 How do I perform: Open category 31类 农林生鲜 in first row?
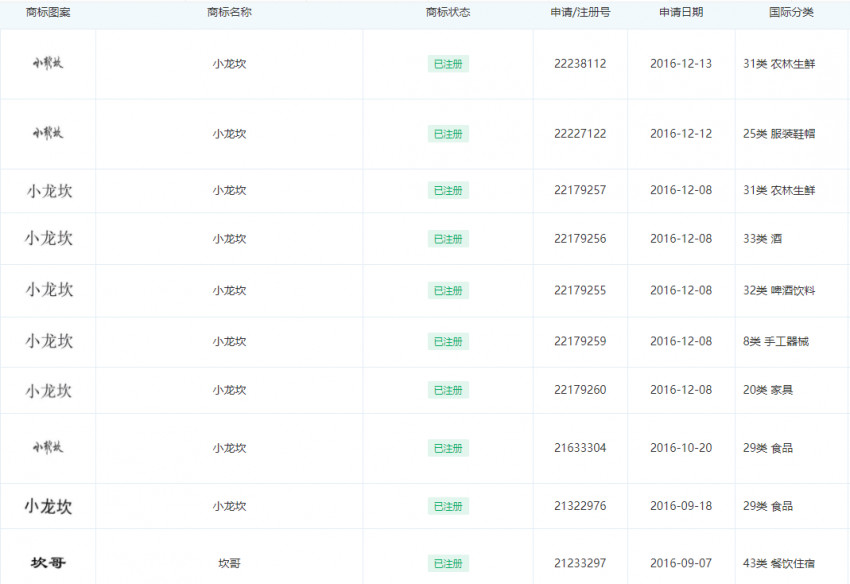click(x=778, y=63)
